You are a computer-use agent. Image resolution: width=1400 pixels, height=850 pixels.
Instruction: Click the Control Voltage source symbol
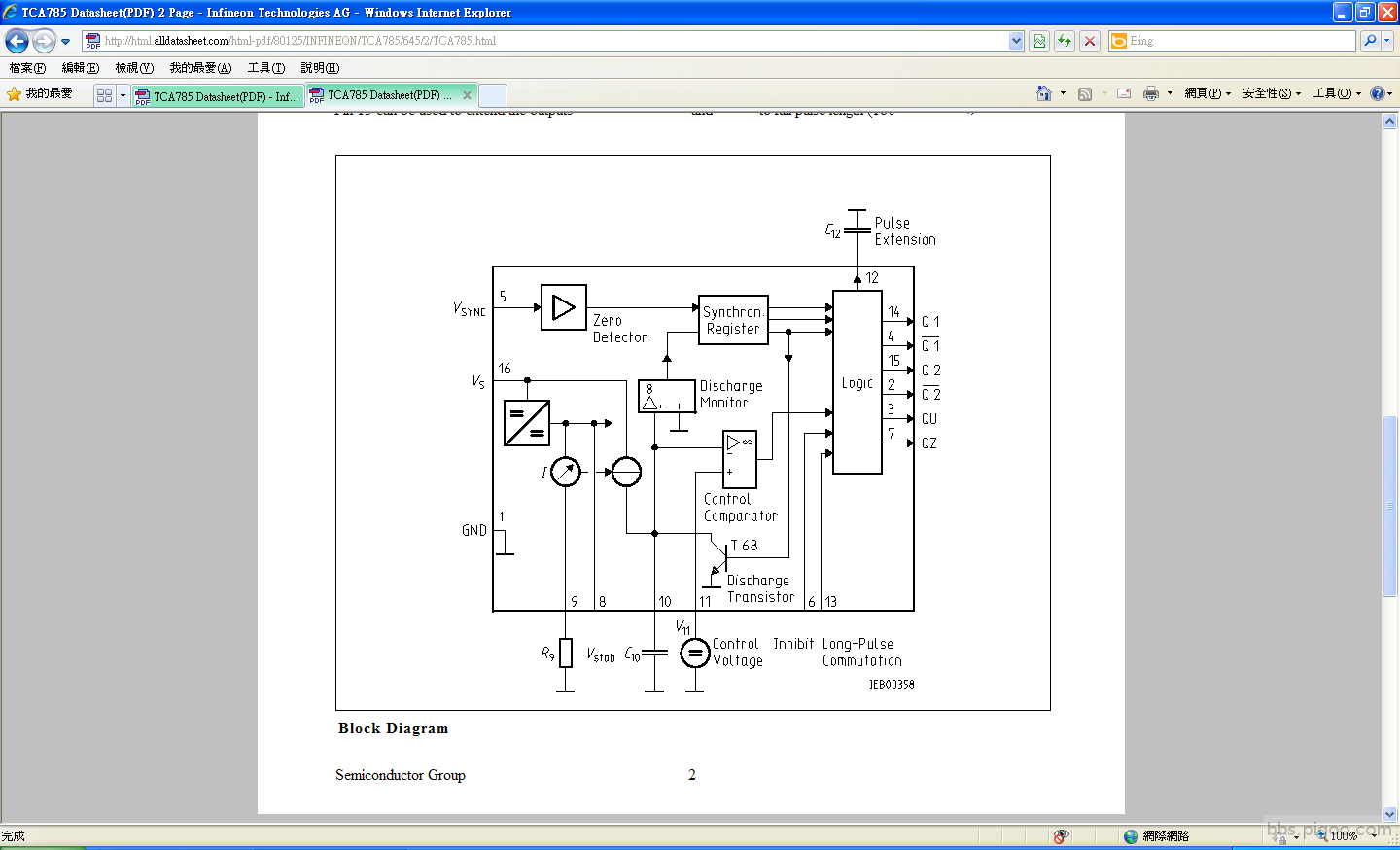pyautogui.click(x=694, y=654)
